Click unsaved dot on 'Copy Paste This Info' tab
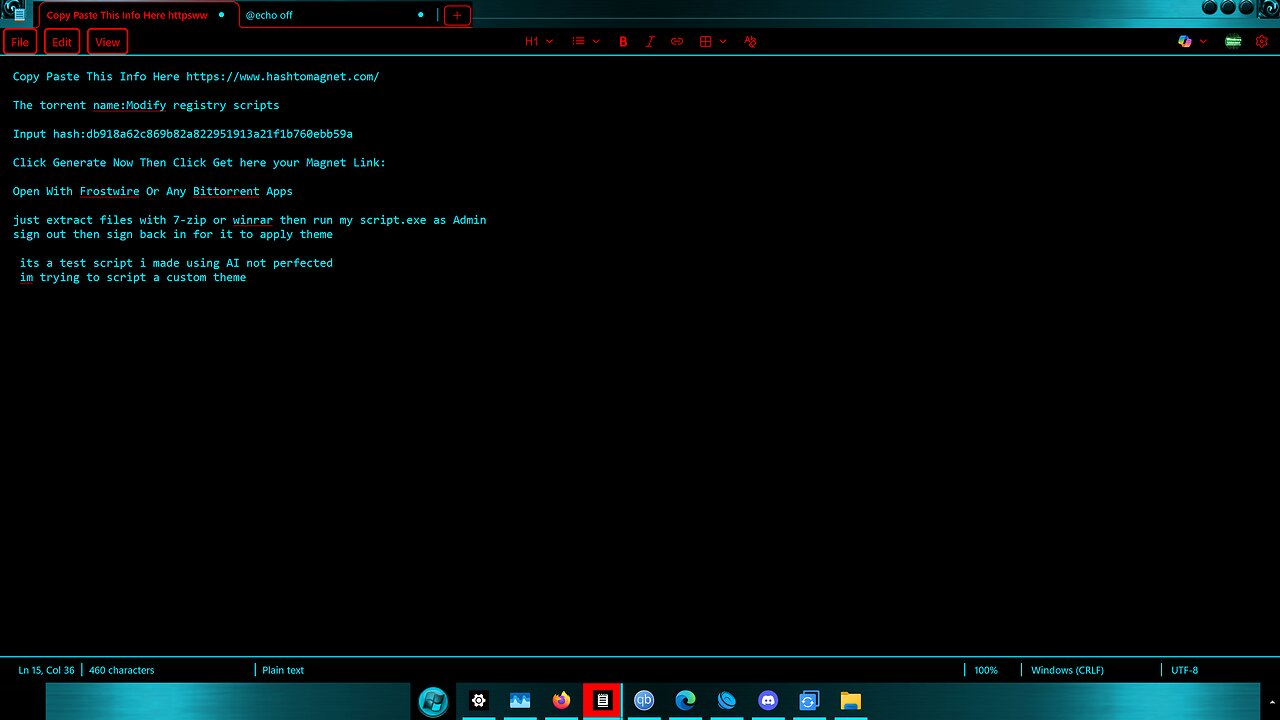1280x720 pixels. (221, 15)
